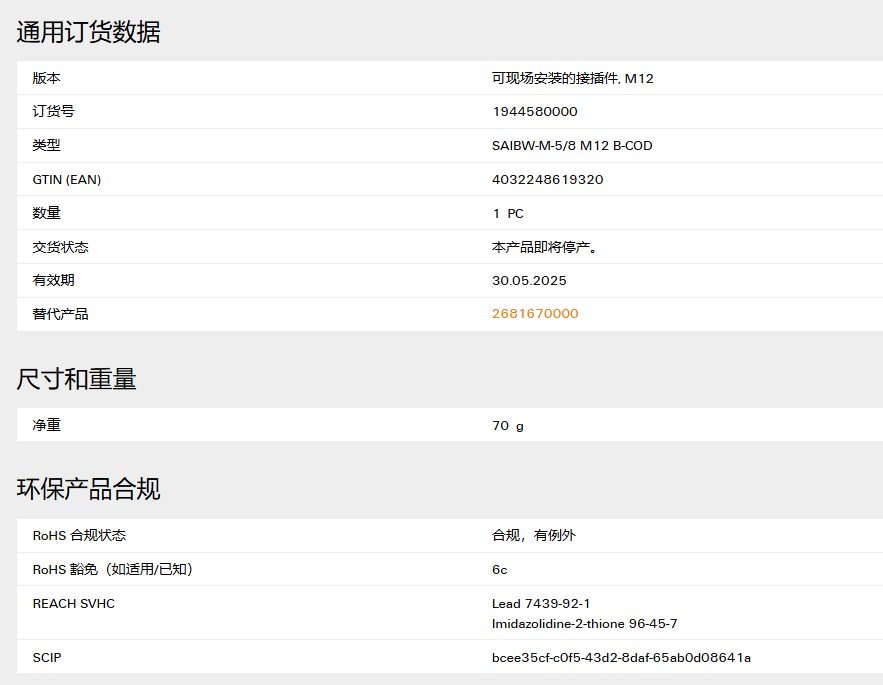Click the 环保产品合规 section heading
This screenshot has width=883, height=685.
pyautogui.click(x=88, y=488)
